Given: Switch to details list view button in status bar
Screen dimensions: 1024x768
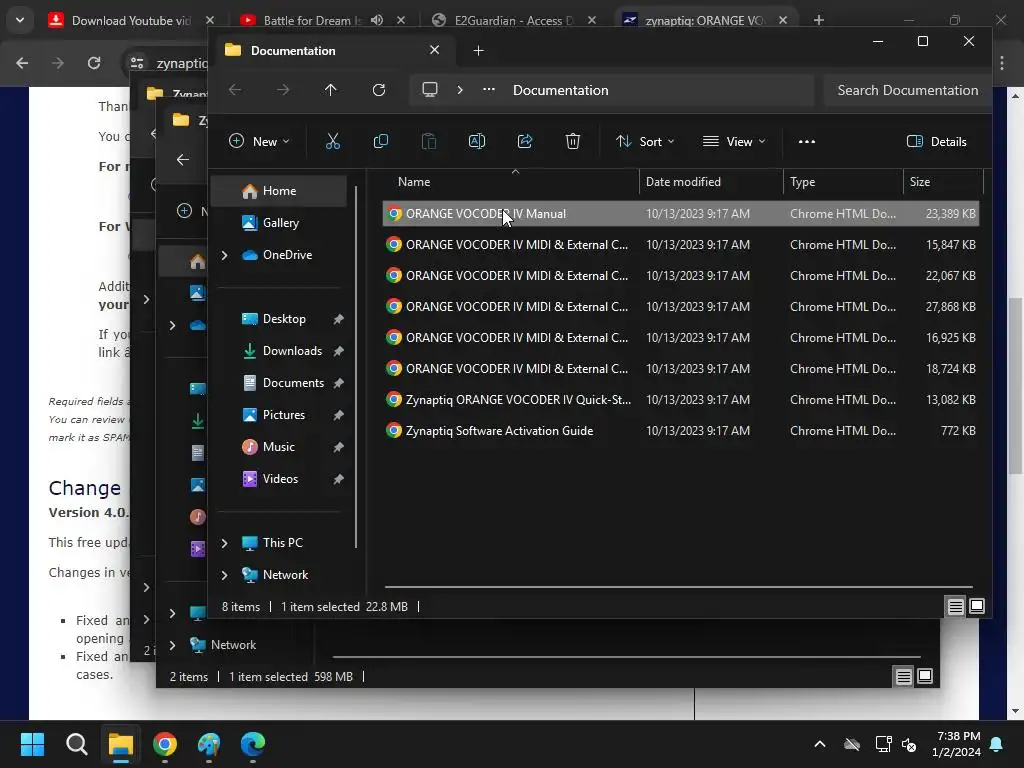Looking at the screenshot, I should pos(955,607).
